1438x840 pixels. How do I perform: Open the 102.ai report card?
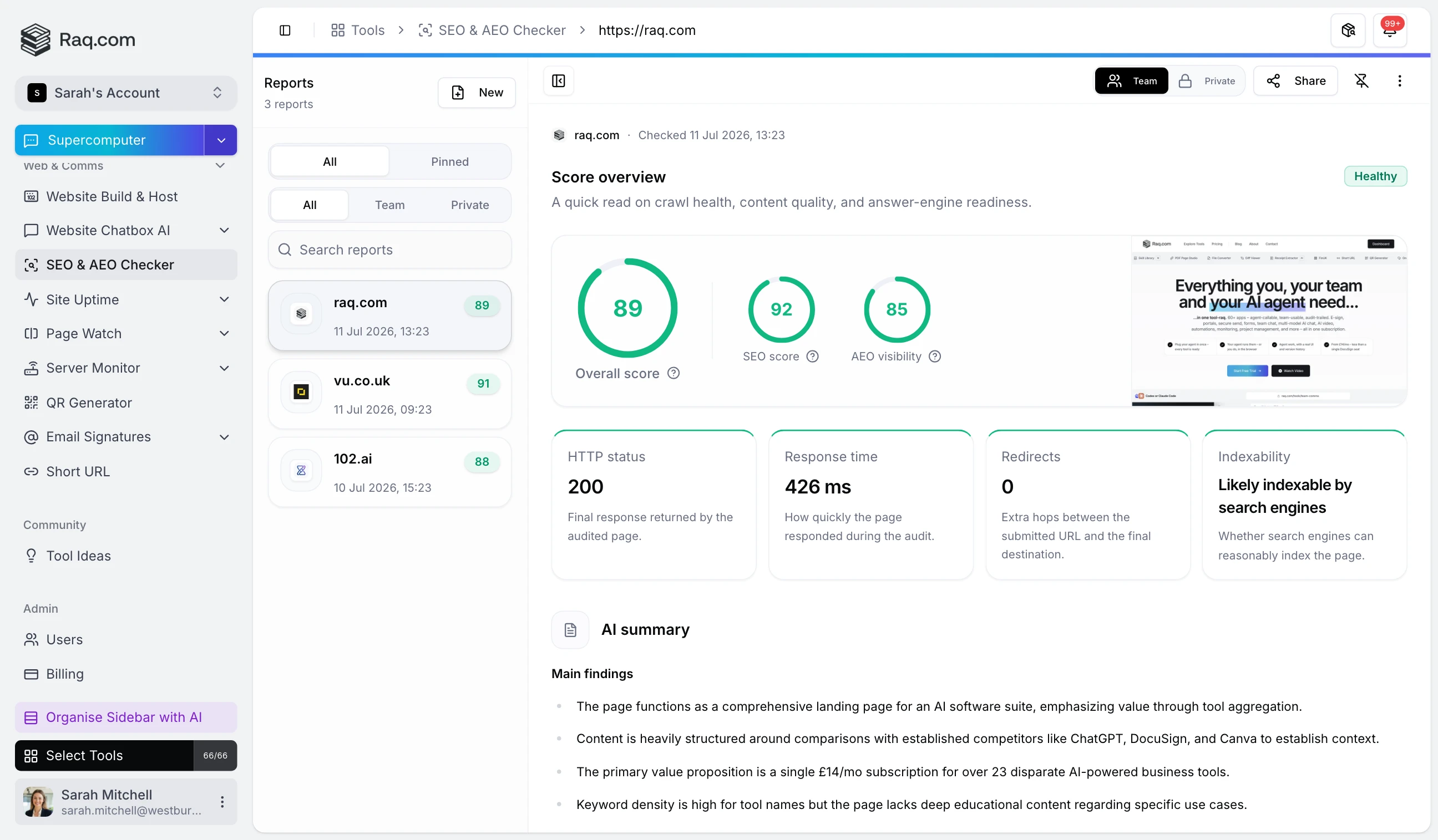click(x=390, y=472)
